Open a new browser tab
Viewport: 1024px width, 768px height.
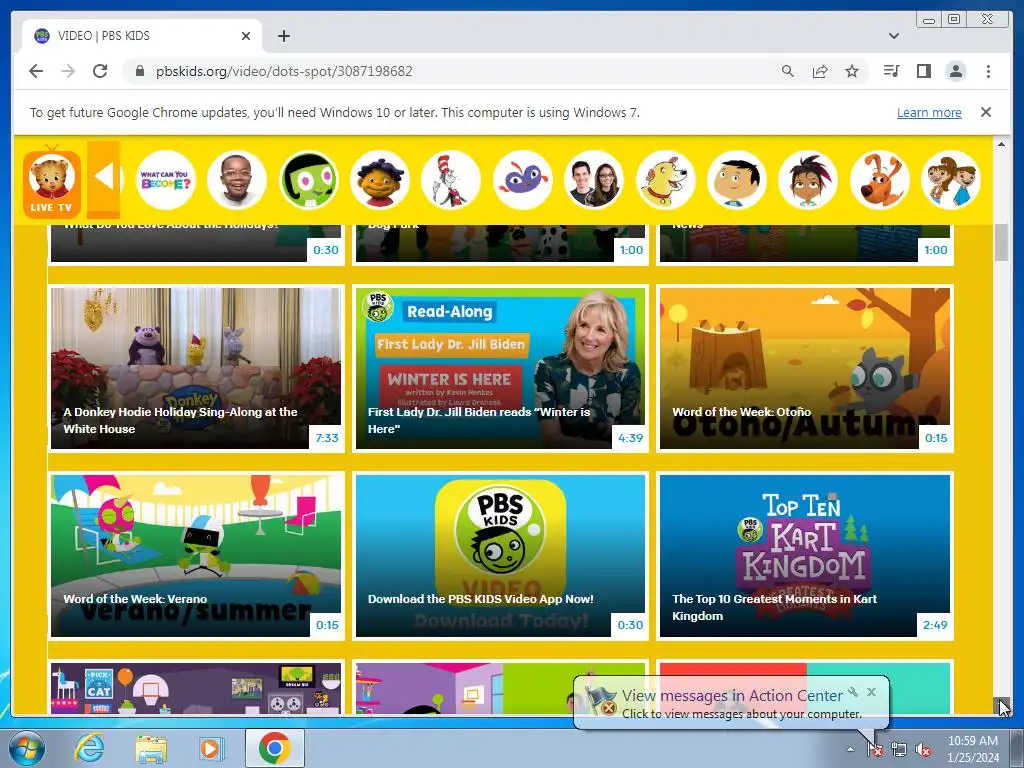[283, 36]
